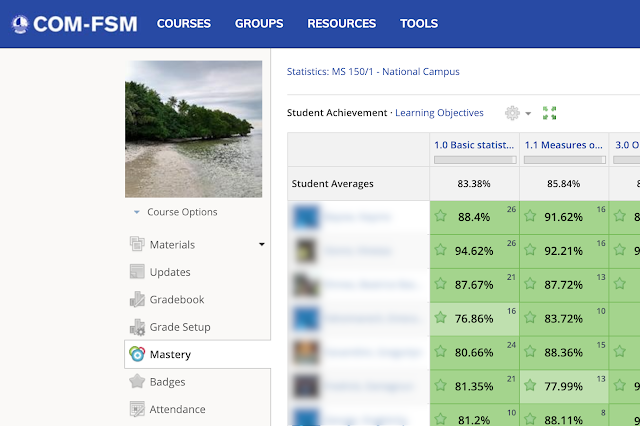This screenshot has width=640, height=426.
Task: Open the settings gear icon
Action: coord(512,113)
